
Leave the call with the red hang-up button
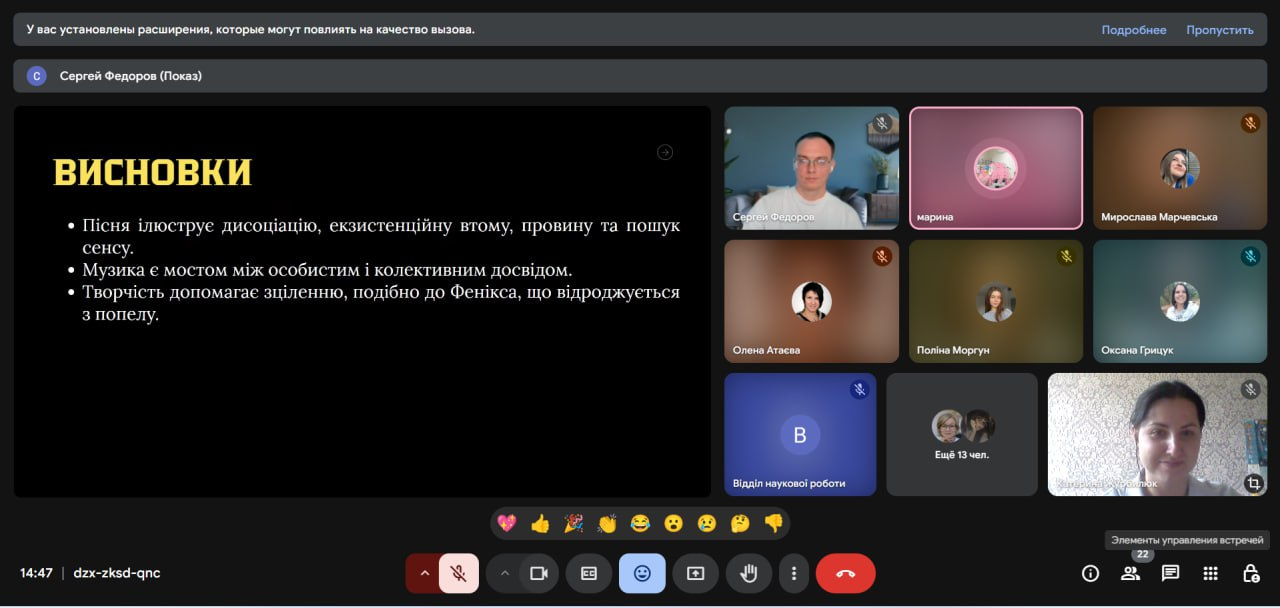tap(845, 573)
